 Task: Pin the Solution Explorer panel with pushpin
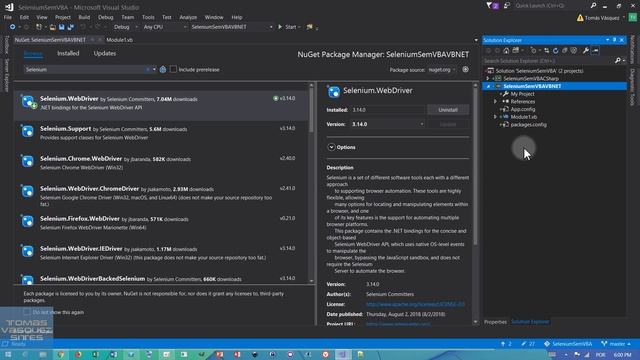click(614, 40)
